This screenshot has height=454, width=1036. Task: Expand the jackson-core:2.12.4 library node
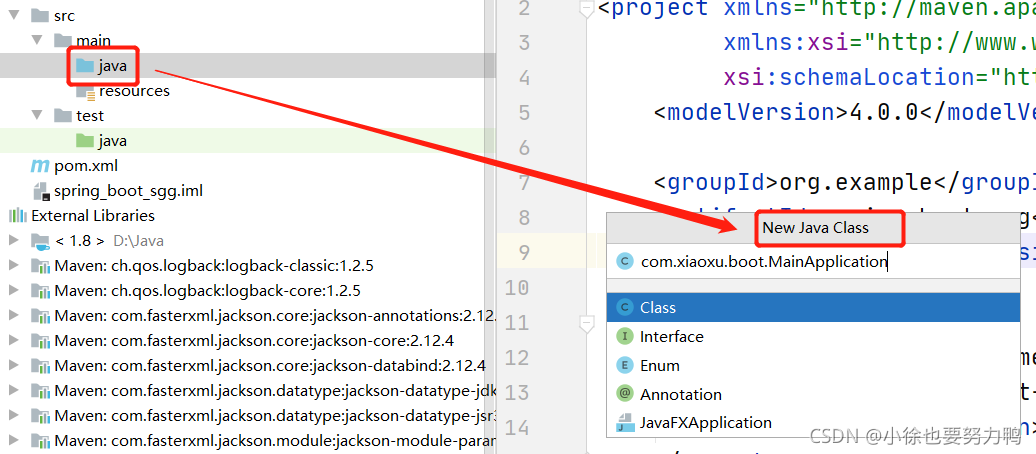tap(14, 341)
